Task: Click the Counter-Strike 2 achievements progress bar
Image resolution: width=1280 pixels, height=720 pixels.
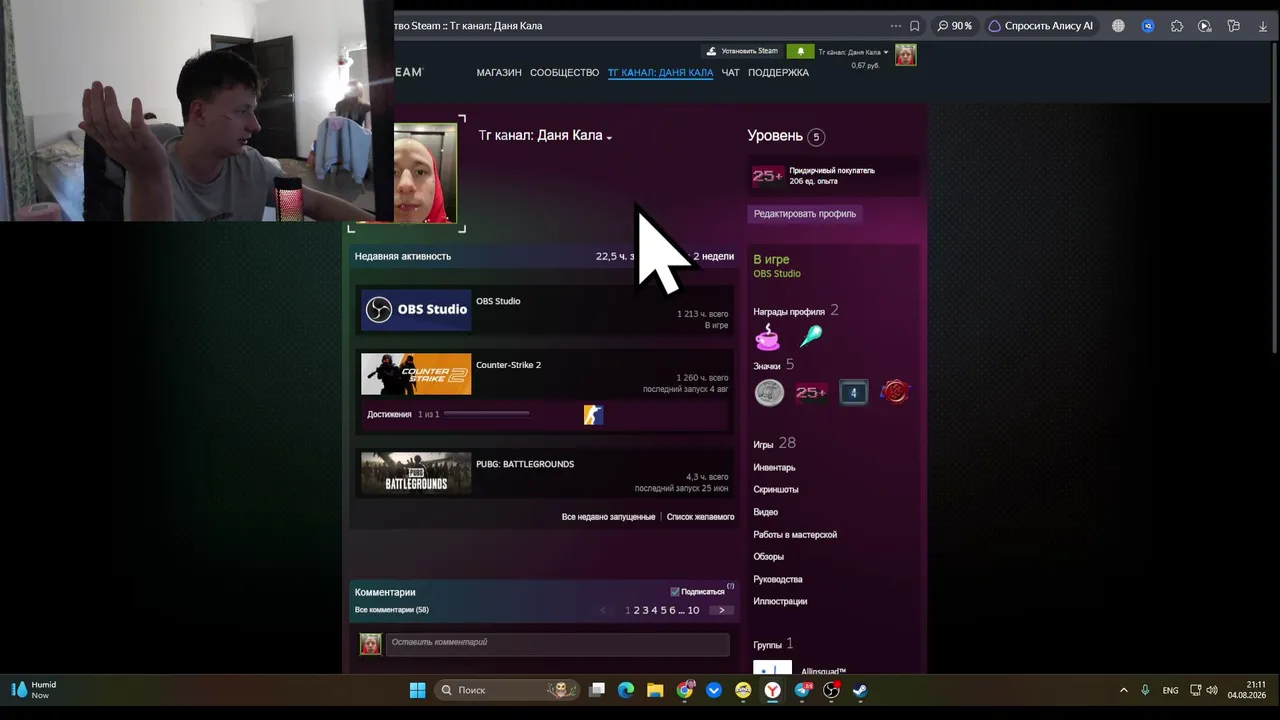Action: (x=487, y=414)
